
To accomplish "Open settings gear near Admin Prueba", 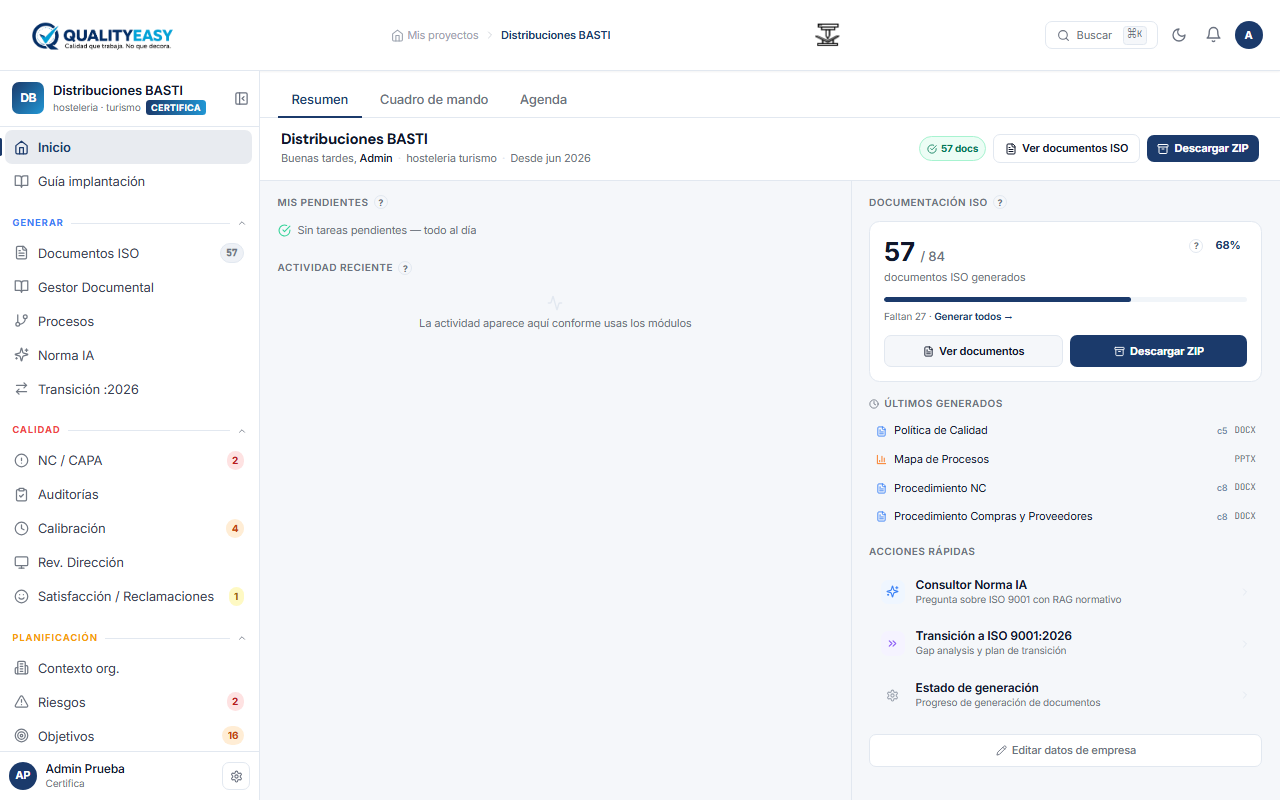I will (236, 776).
